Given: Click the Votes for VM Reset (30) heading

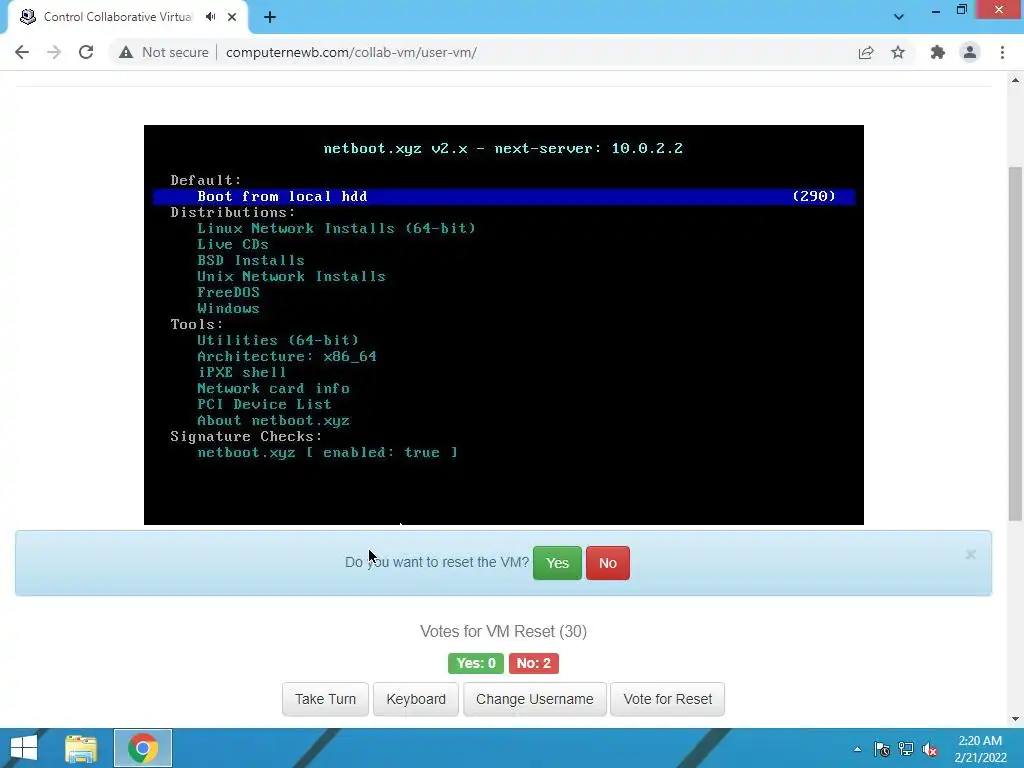Looking at the screenshot, I should tap(504, 632).
